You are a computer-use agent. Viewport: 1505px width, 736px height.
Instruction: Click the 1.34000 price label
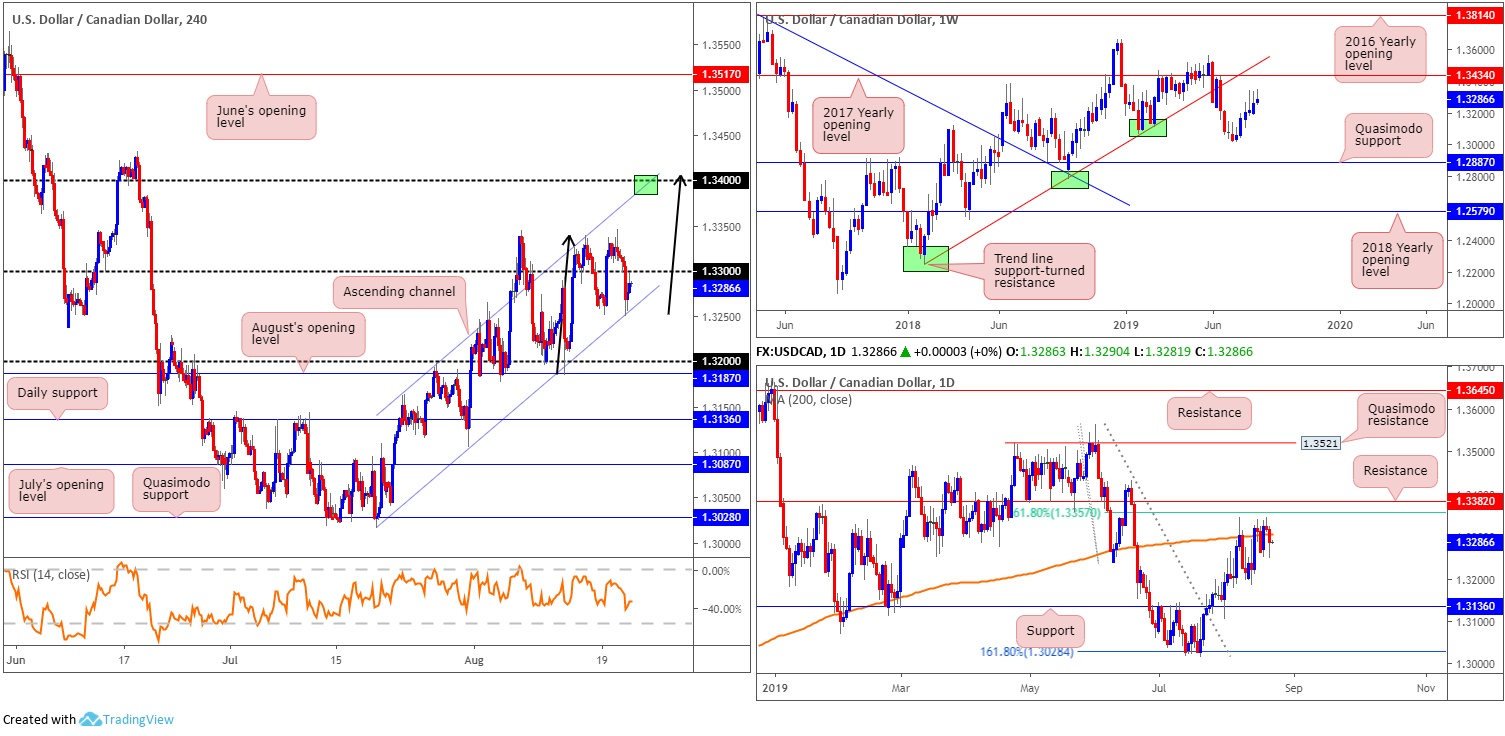[723, 180]
